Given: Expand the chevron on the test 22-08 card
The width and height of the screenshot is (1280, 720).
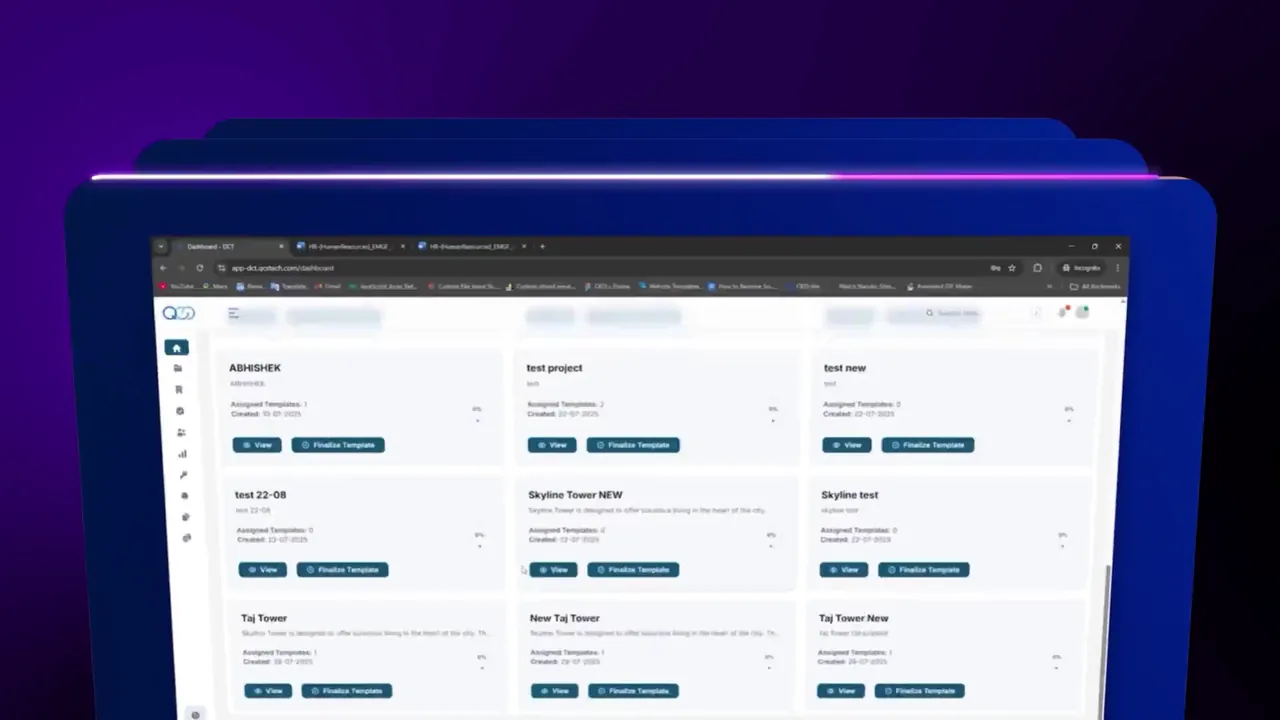Looking at the screenshot, I should pyautogui.click(x=480, y=546).
